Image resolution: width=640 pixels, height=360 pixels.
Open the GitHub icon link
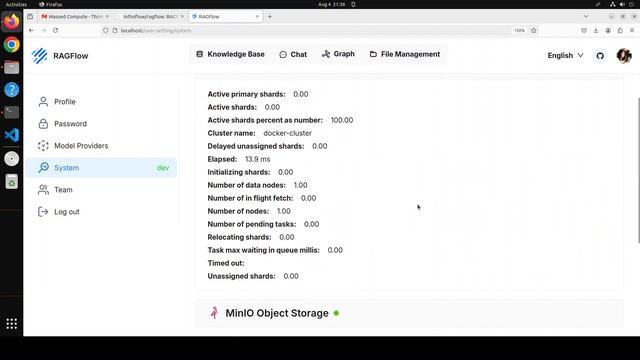click(600, 56)
